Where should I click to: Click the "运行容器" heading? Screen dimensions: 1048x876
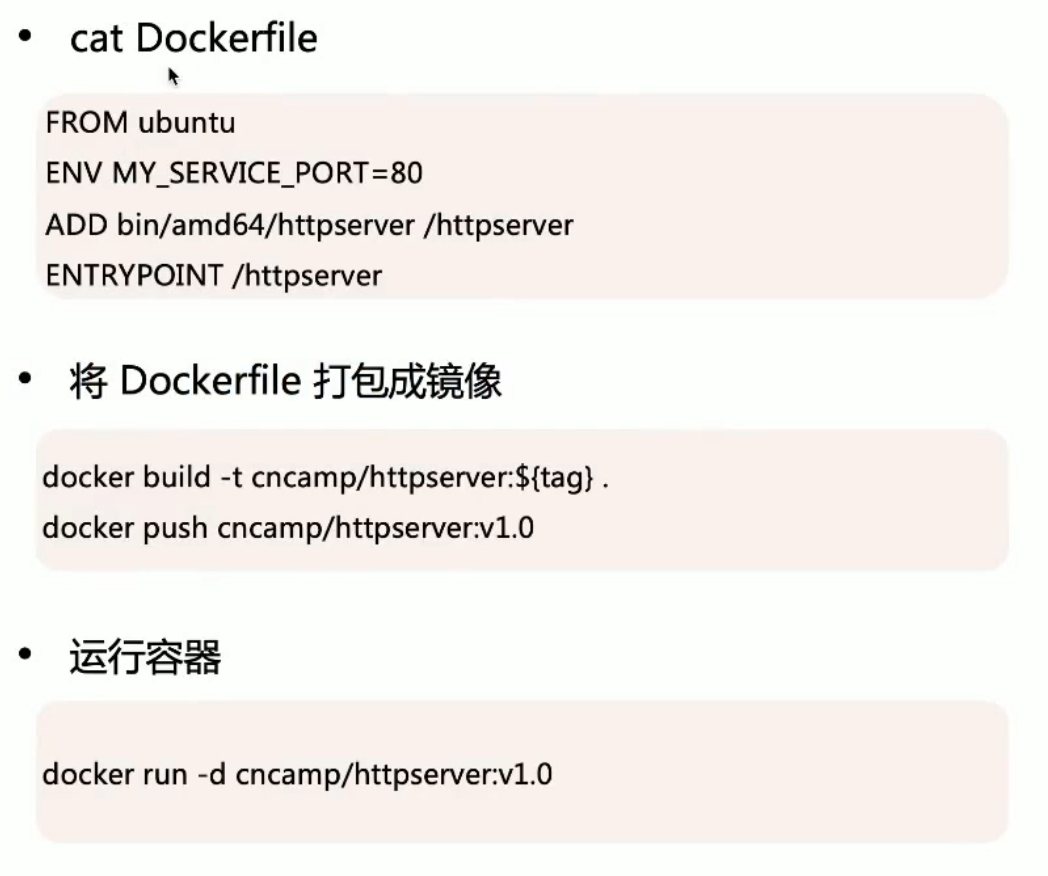coord(145,657)
